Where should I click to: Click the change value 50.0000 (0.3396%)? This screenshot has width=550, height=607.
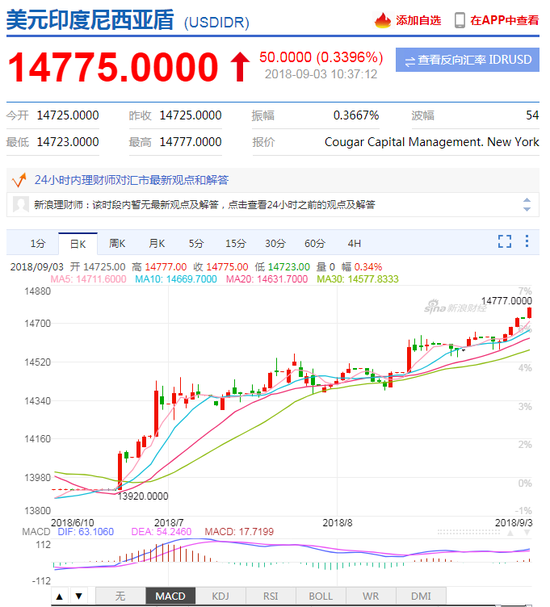321,57
